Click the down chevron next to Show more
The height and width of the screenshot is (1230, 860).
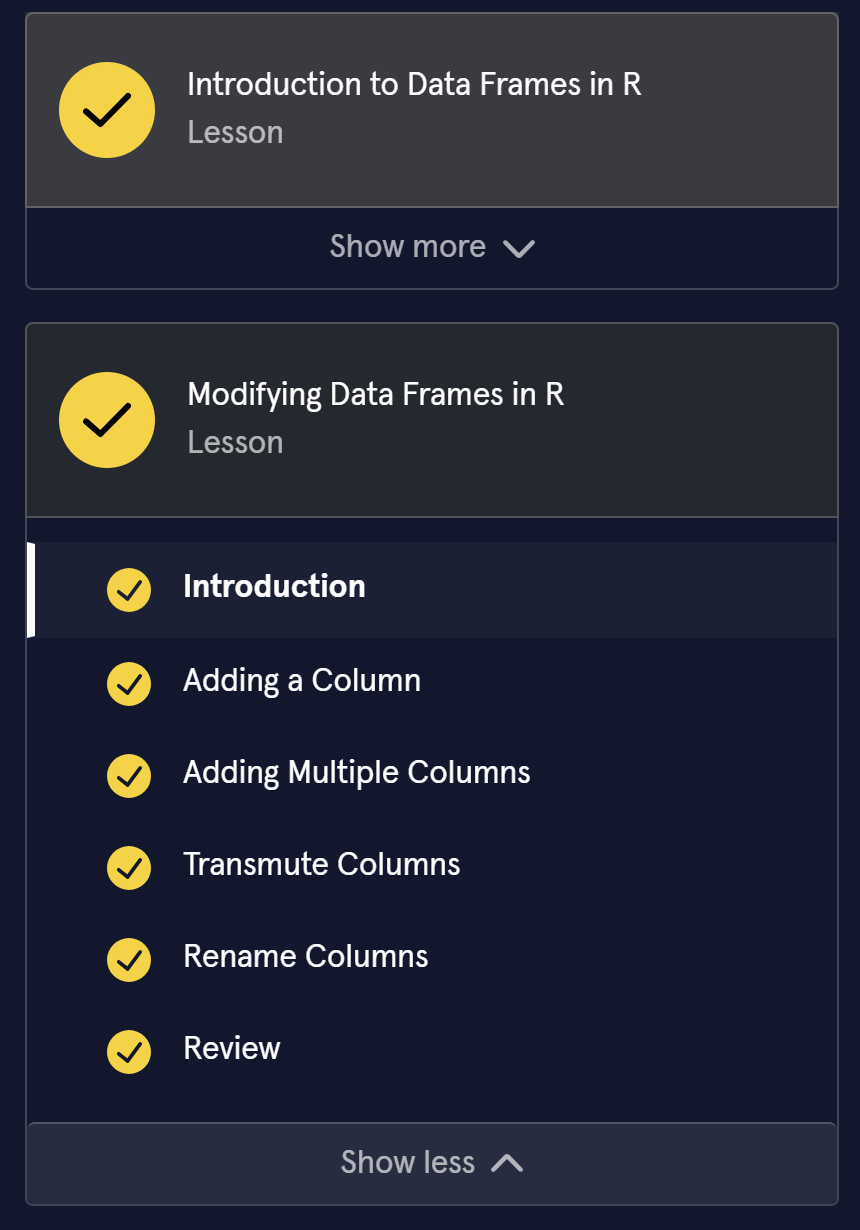(519, 249)
